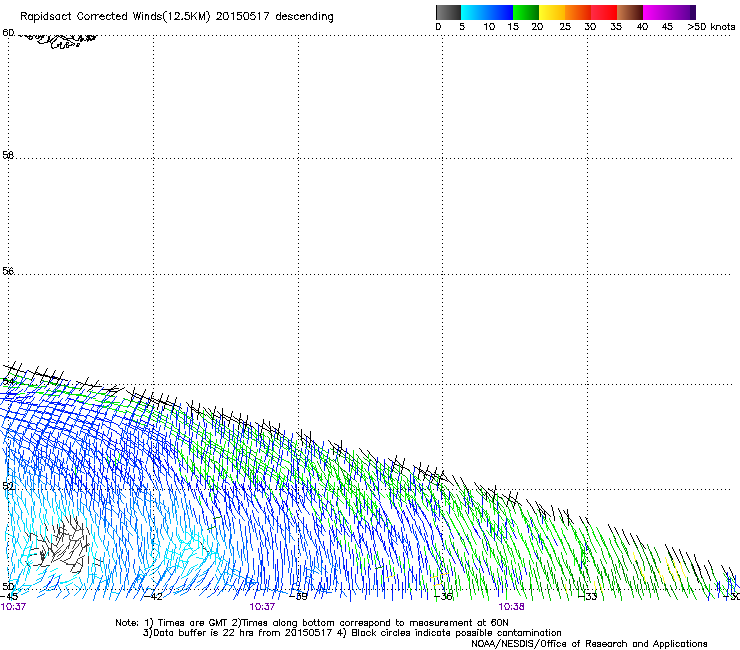Click the longitude label '-36'
This screenshot has height=650, width=740.
pos(443,596)
